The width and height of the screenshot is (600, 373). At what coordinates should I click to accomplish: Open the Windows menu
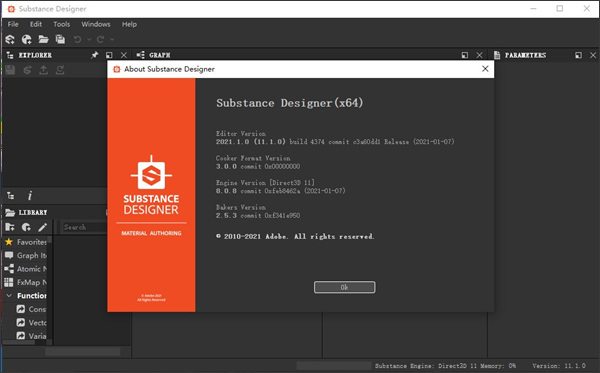coord(96,24)
